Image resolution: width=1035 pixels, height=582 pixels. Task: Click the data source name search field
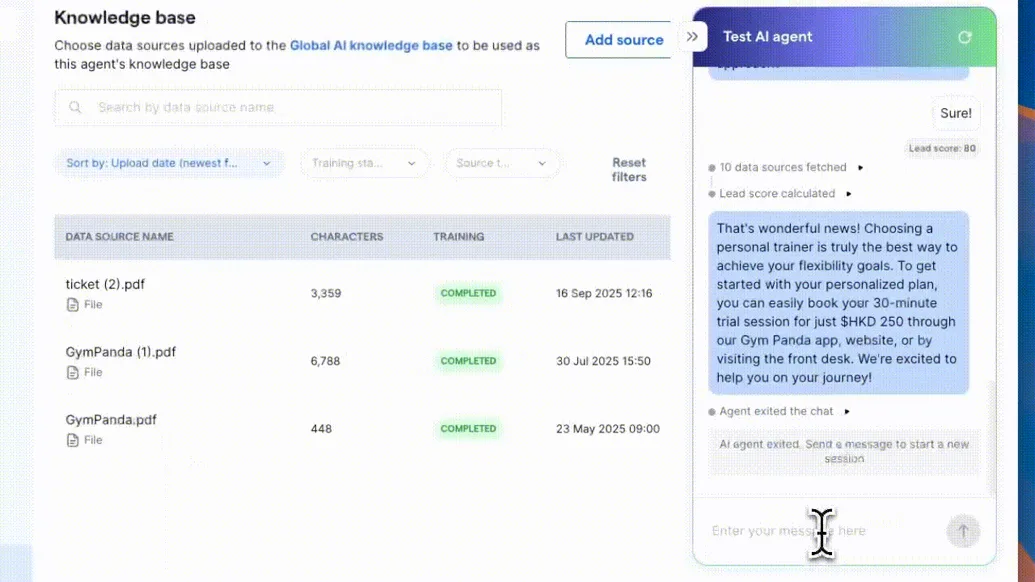coord(278,107)
